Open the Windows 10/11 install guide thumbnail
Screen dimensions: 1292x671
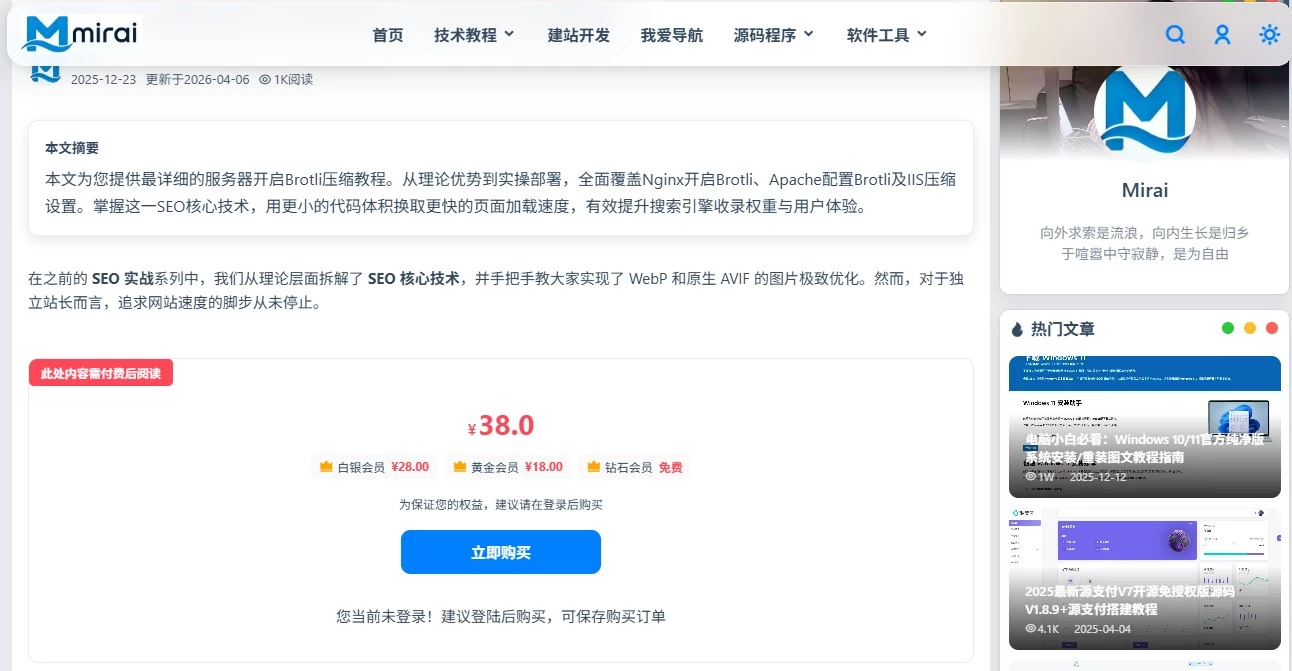1144,426
